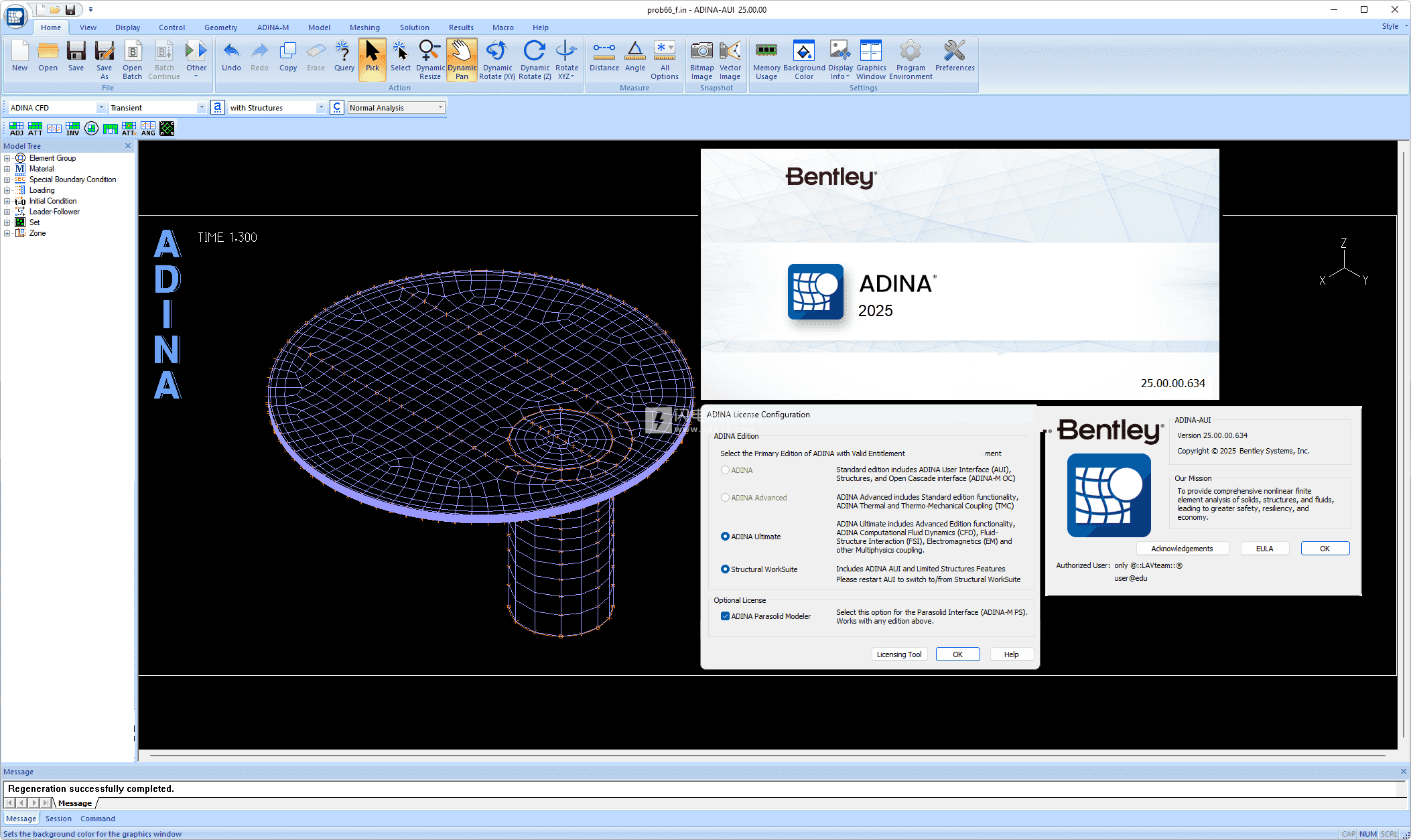Open the ADINA-M ribbon tab

(x=273, y=27)
